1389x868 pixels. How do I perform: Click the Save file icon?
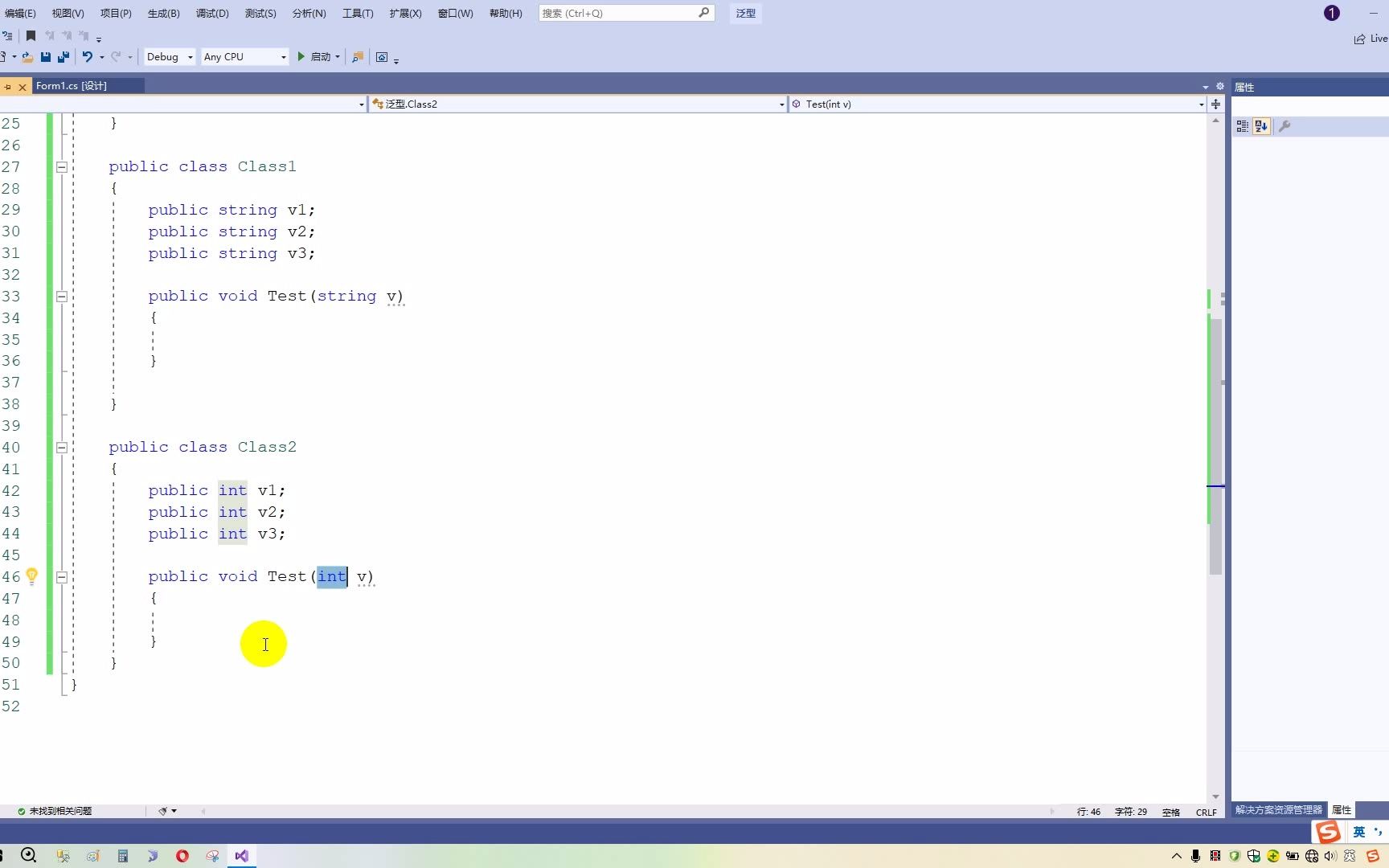pos(46,57)
